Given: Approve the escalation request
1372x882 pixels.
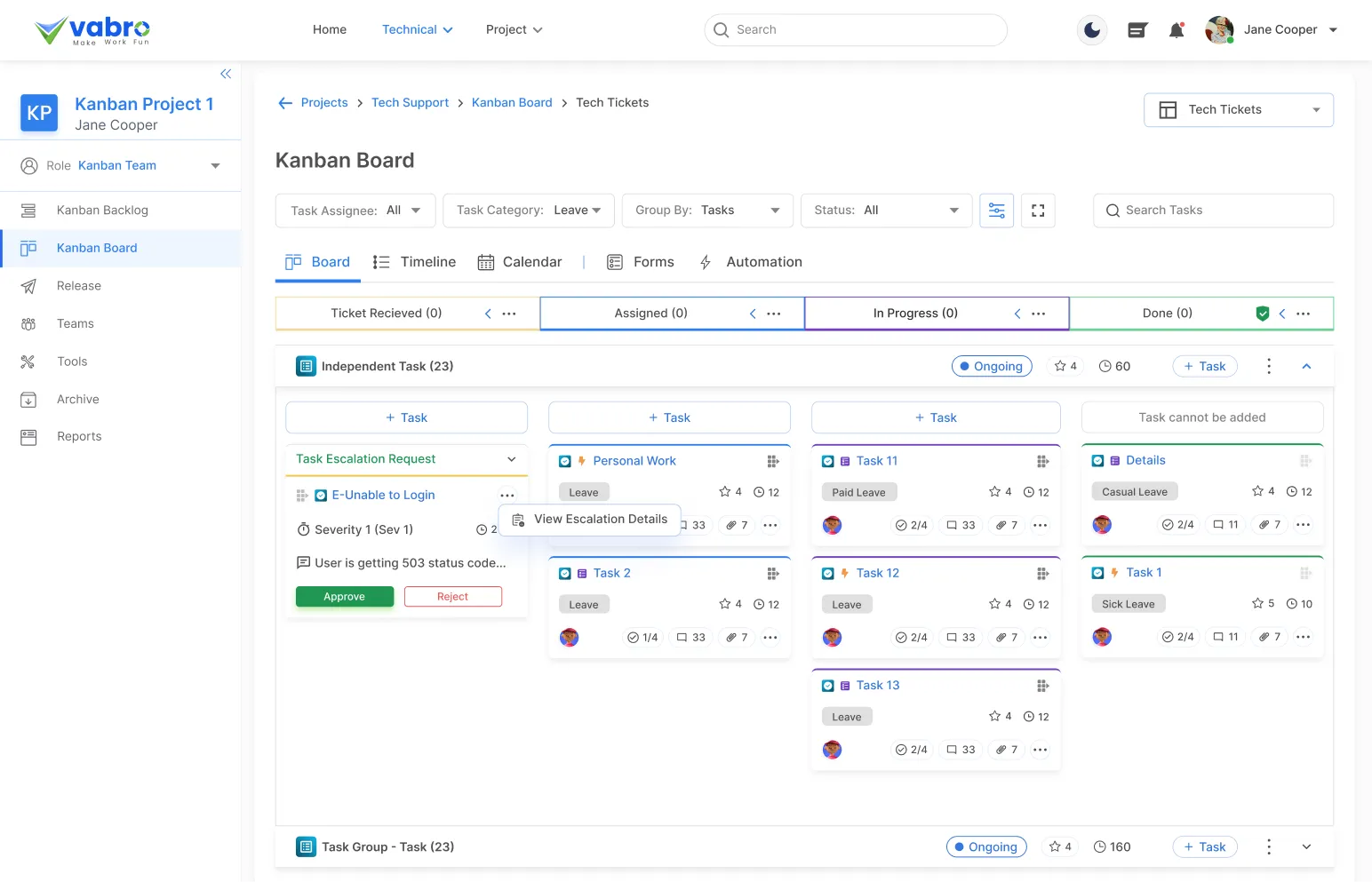Looking at the screenshot, I should (344, 597).
